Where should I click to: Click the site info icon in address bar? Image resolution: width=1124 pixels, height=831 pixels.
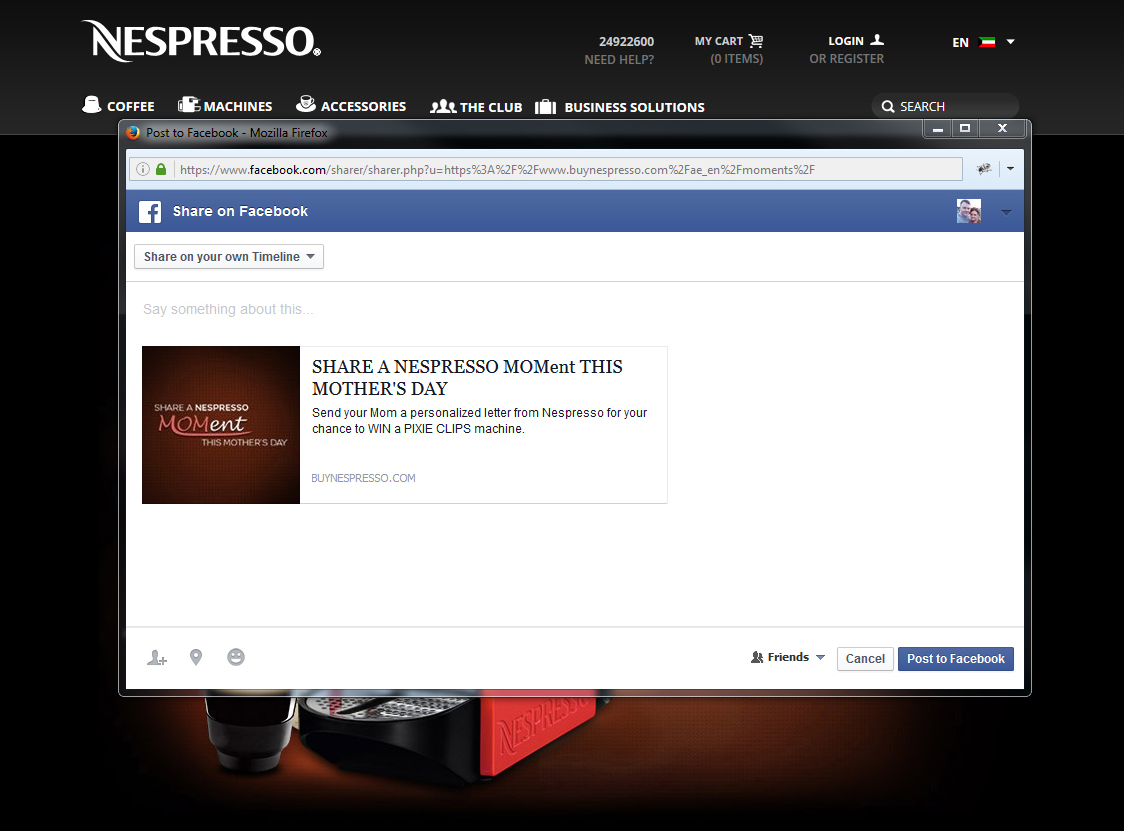click(x=143, y=169)
